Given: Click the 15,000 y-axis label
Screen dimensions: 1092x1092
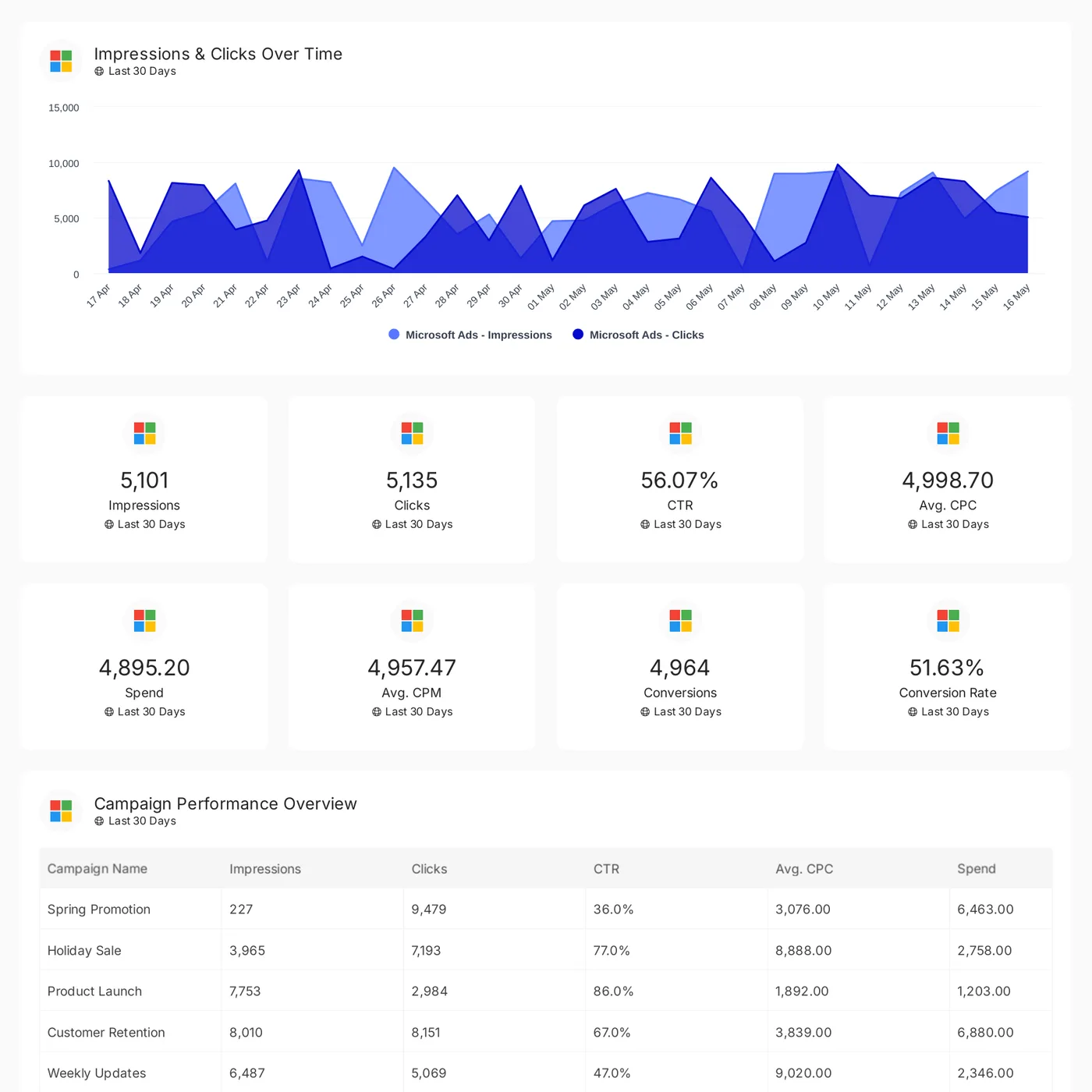Looking at the screenshot, I should pos(64,108).
